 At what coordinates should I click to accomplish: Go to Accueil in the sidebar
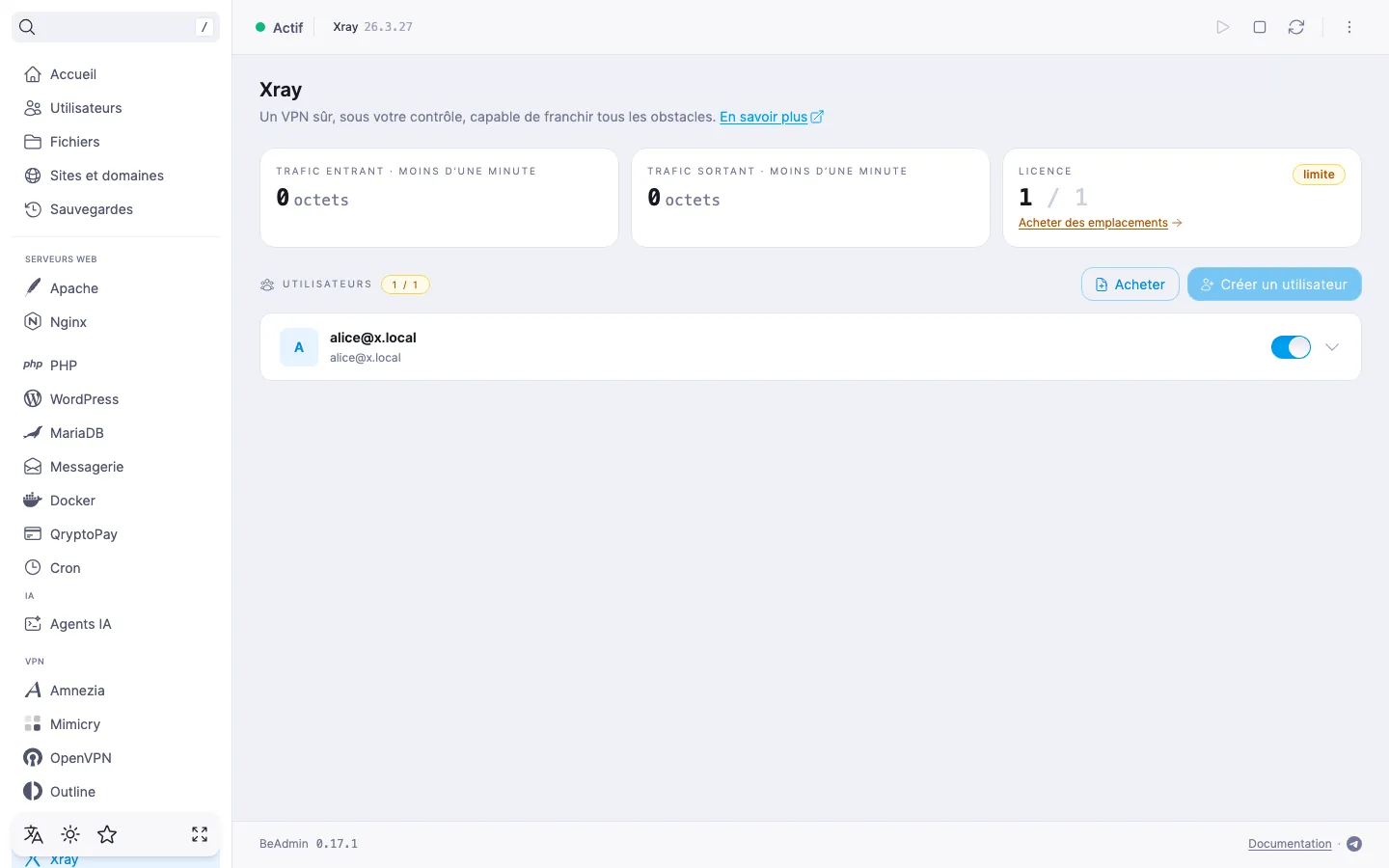[x=116, y=74]
